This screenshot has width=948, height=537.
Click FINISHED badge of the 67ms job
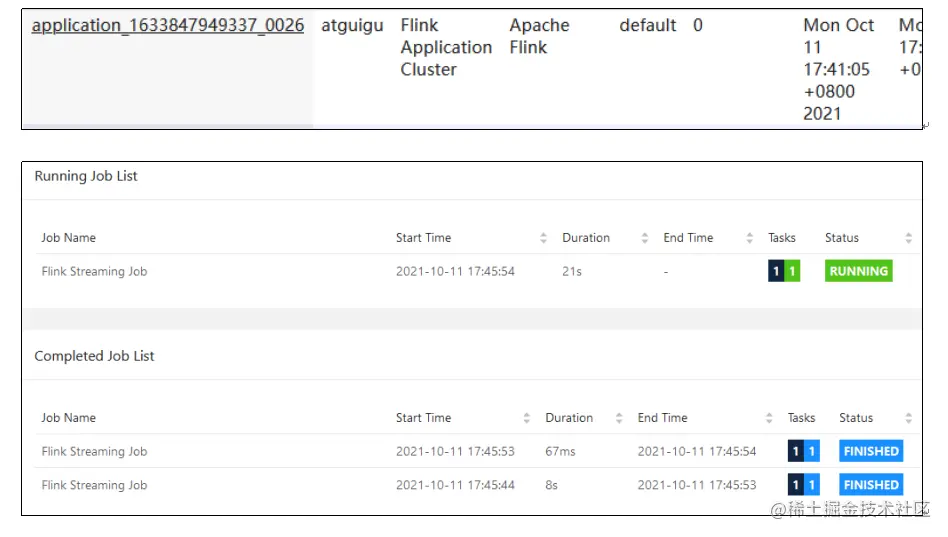[x=871, y=451]
